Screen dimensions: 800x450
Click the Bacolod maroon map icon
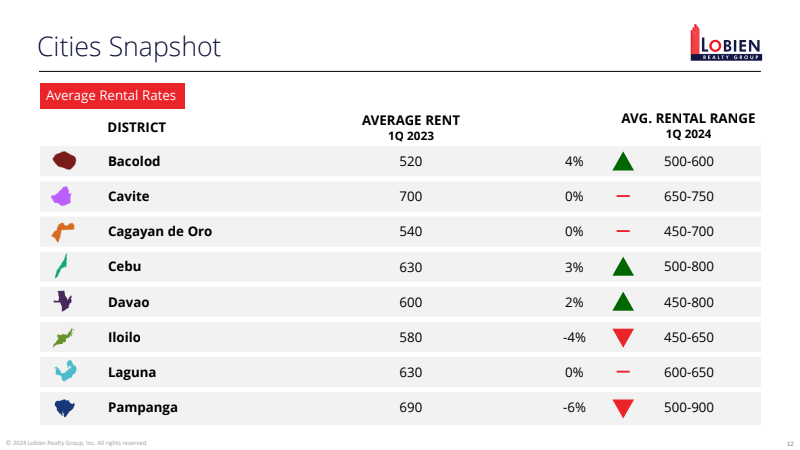(x=65, y=161)
